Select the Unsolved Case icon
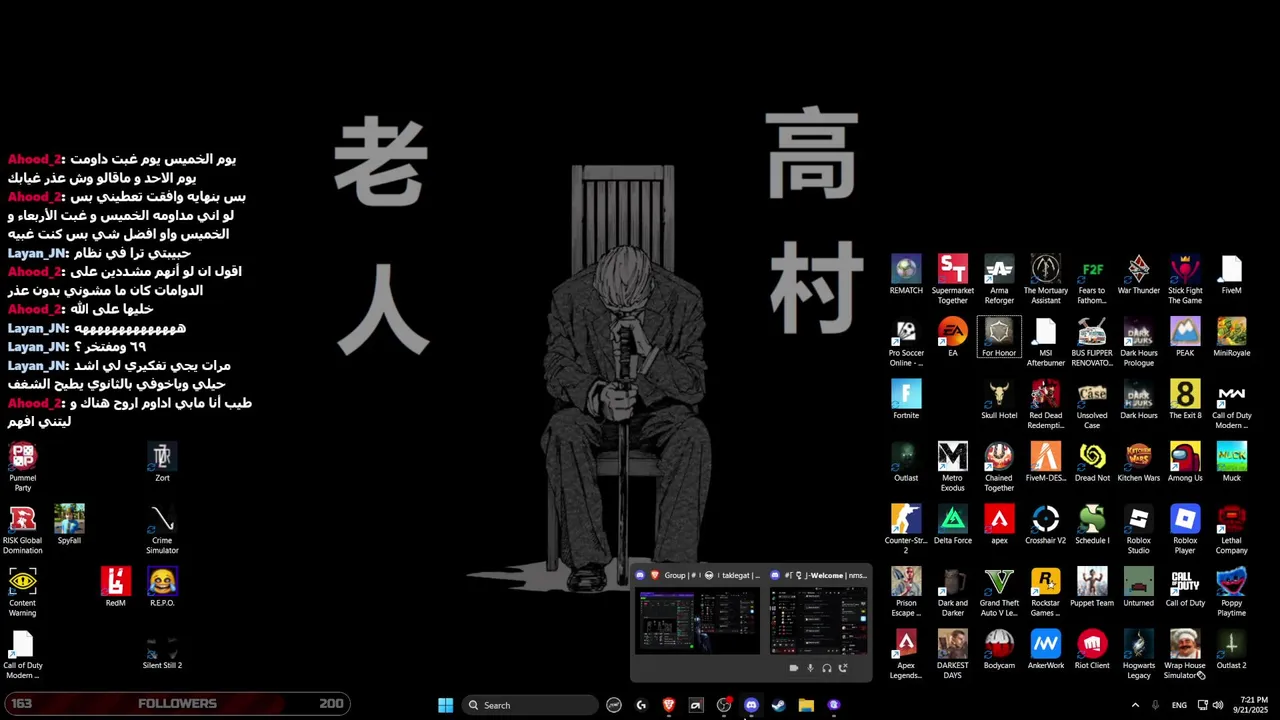This screenshot has height=720, width=1280. coord(1092,404)
